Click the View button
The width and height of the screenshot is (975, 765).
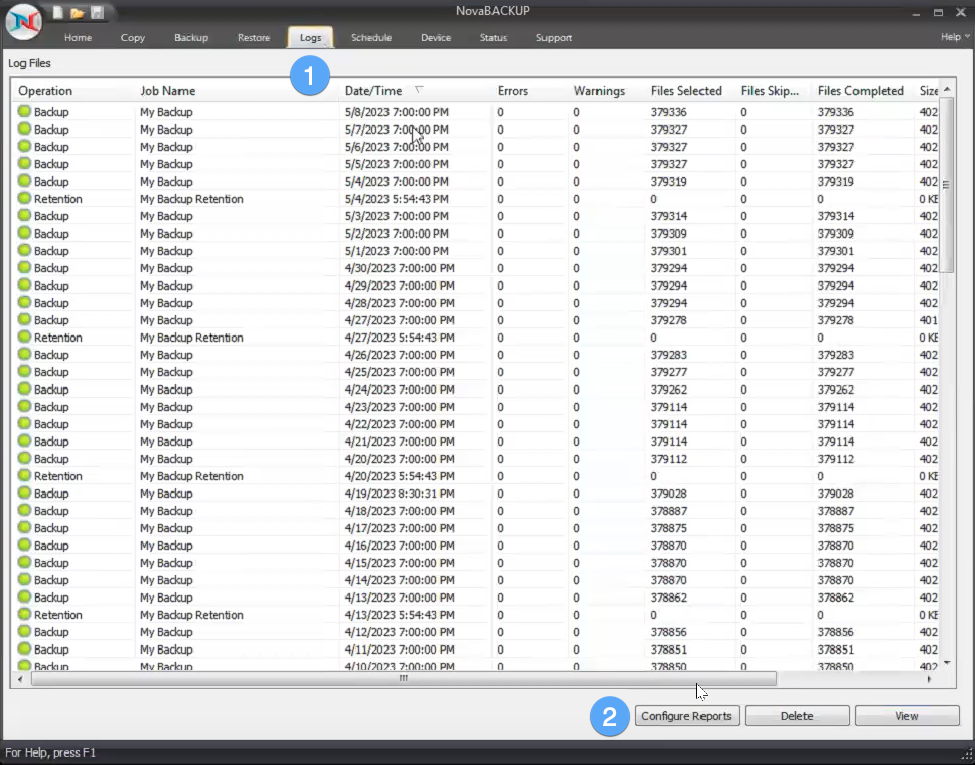[x=907, y=716]
